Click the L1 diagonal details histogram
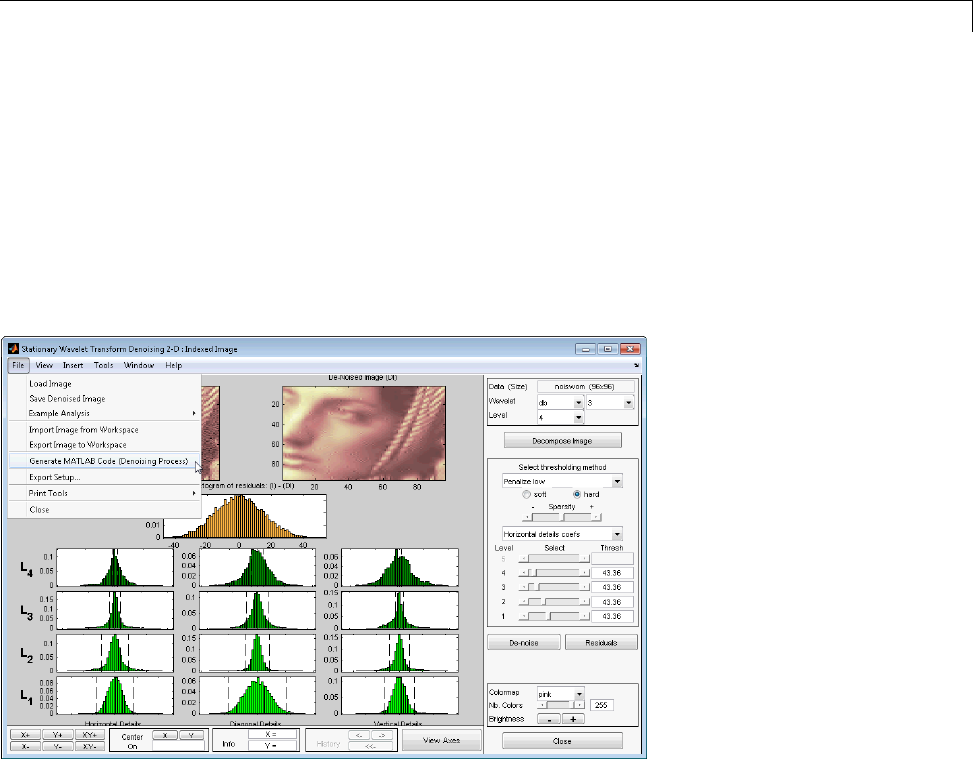973x759 pixels. (x=257, y=695)
